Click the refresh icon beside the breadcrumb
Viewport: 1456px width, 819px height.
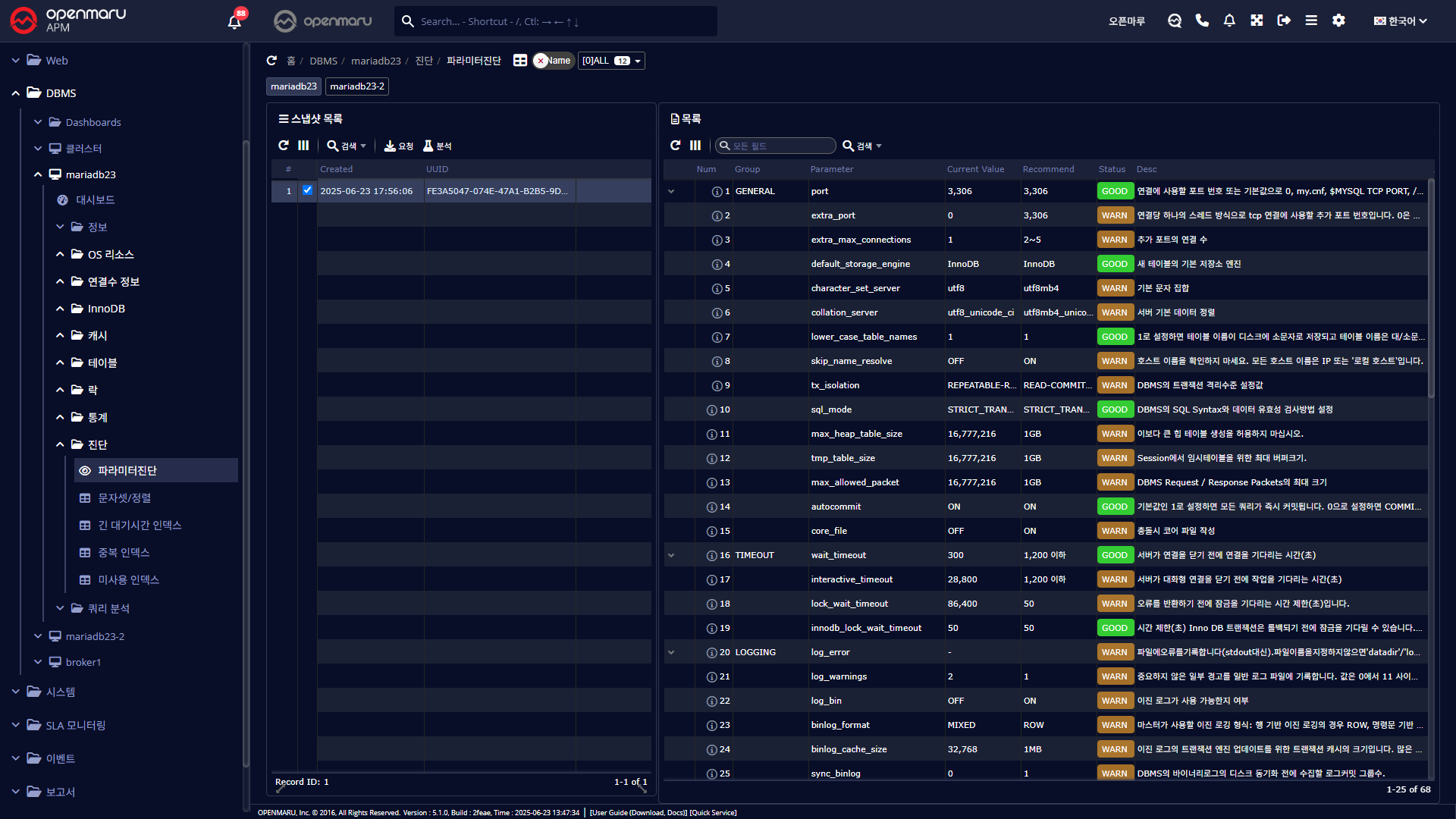[272, 61]
